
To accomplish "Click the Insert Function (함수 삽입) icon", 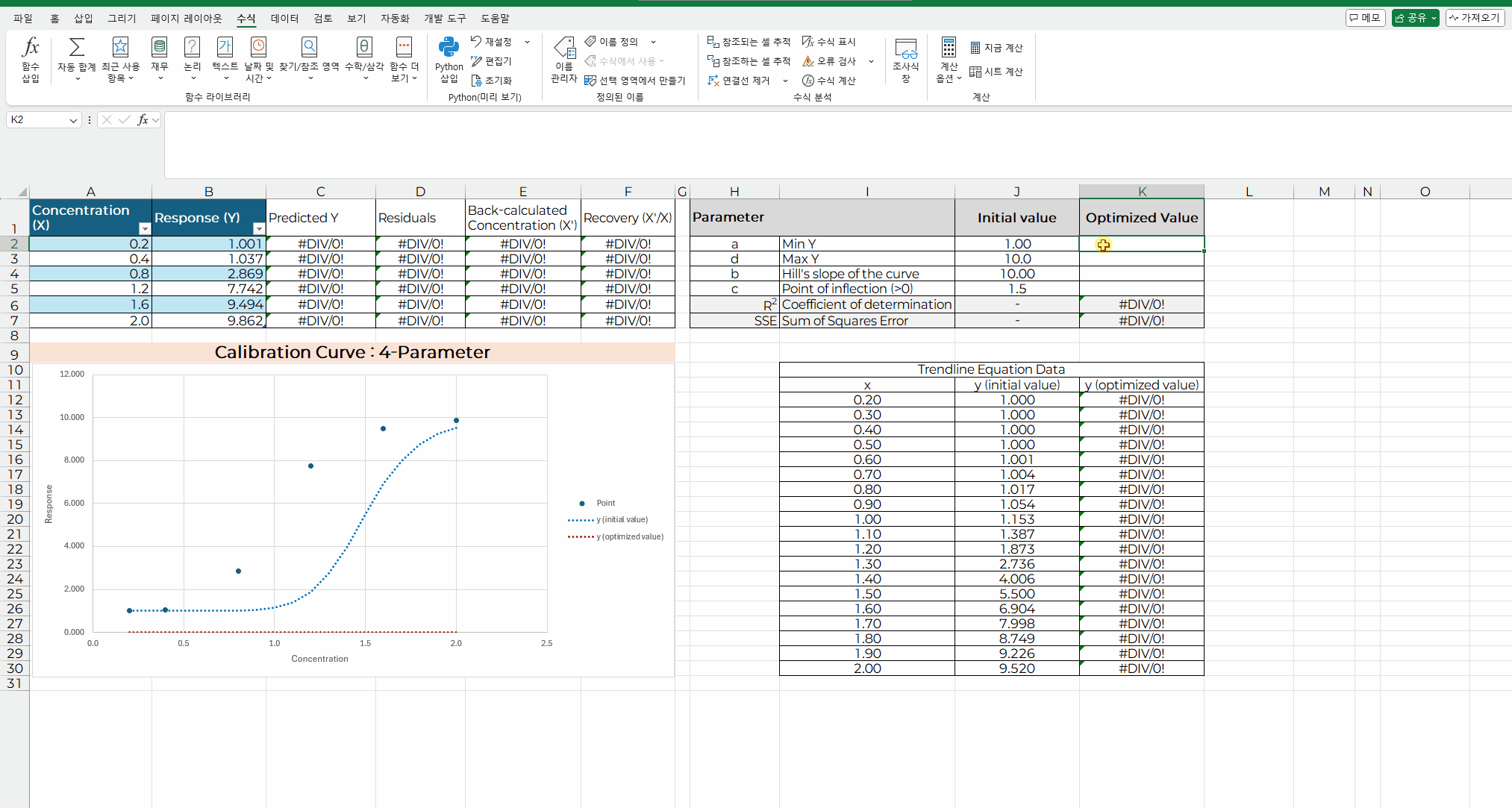I will pyautogui.click(x=30, y=48).
